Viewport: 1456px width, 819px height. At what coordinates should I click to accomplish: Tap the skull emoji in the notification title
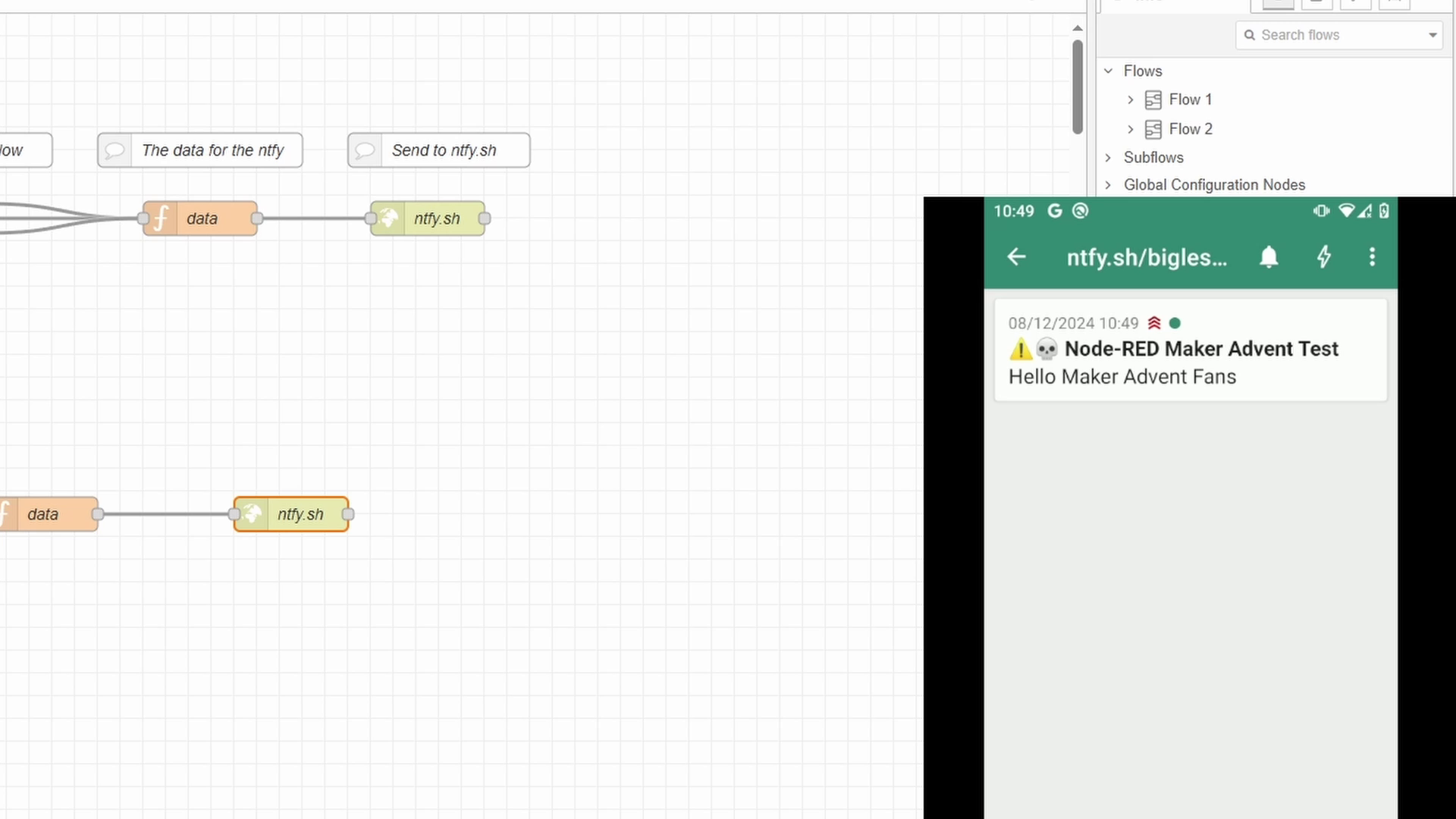[x=1046, y=349]
